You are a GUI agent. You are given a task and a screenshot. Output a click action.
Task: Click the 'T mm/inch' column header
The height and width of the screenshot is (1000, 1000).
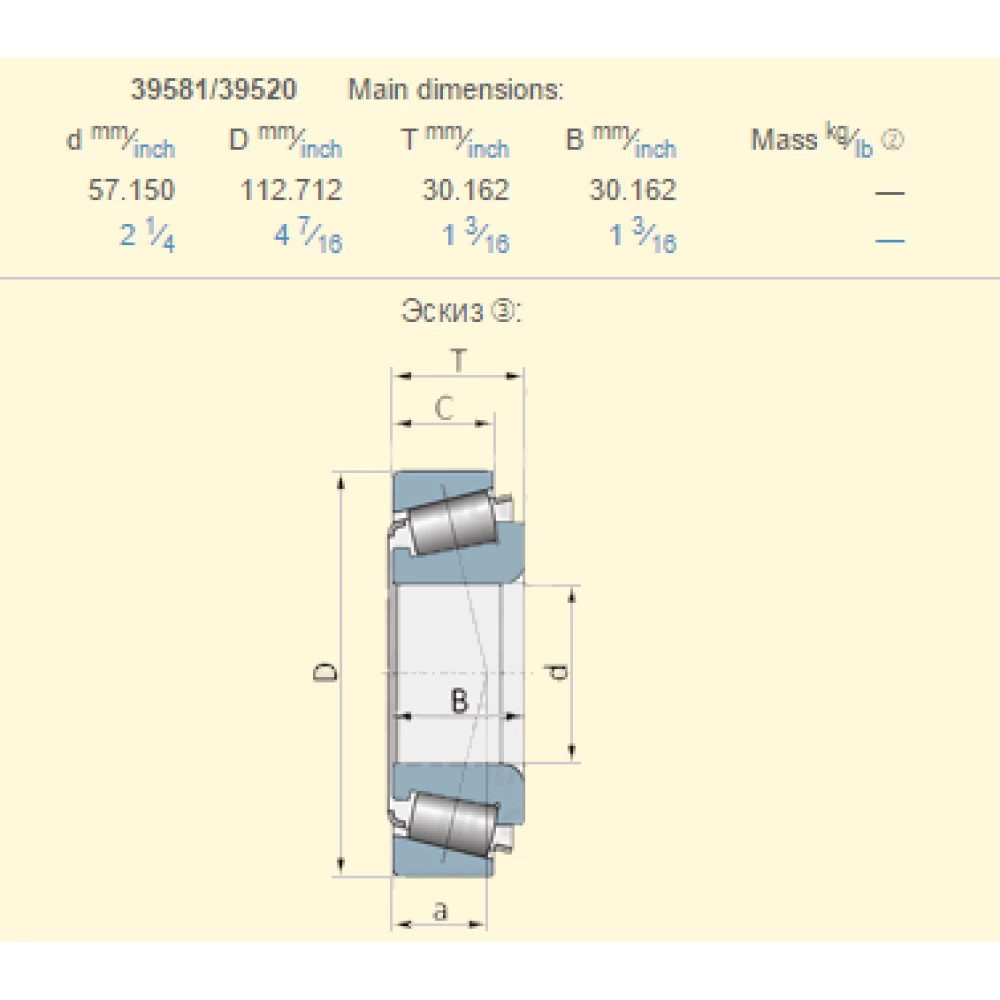coord(455,141)
